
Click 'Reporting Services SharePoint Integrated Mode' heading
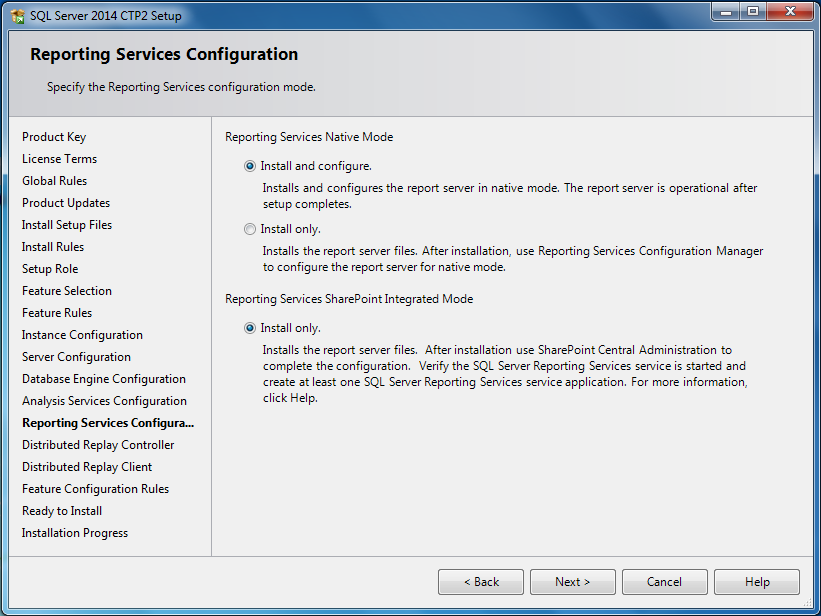349,299
